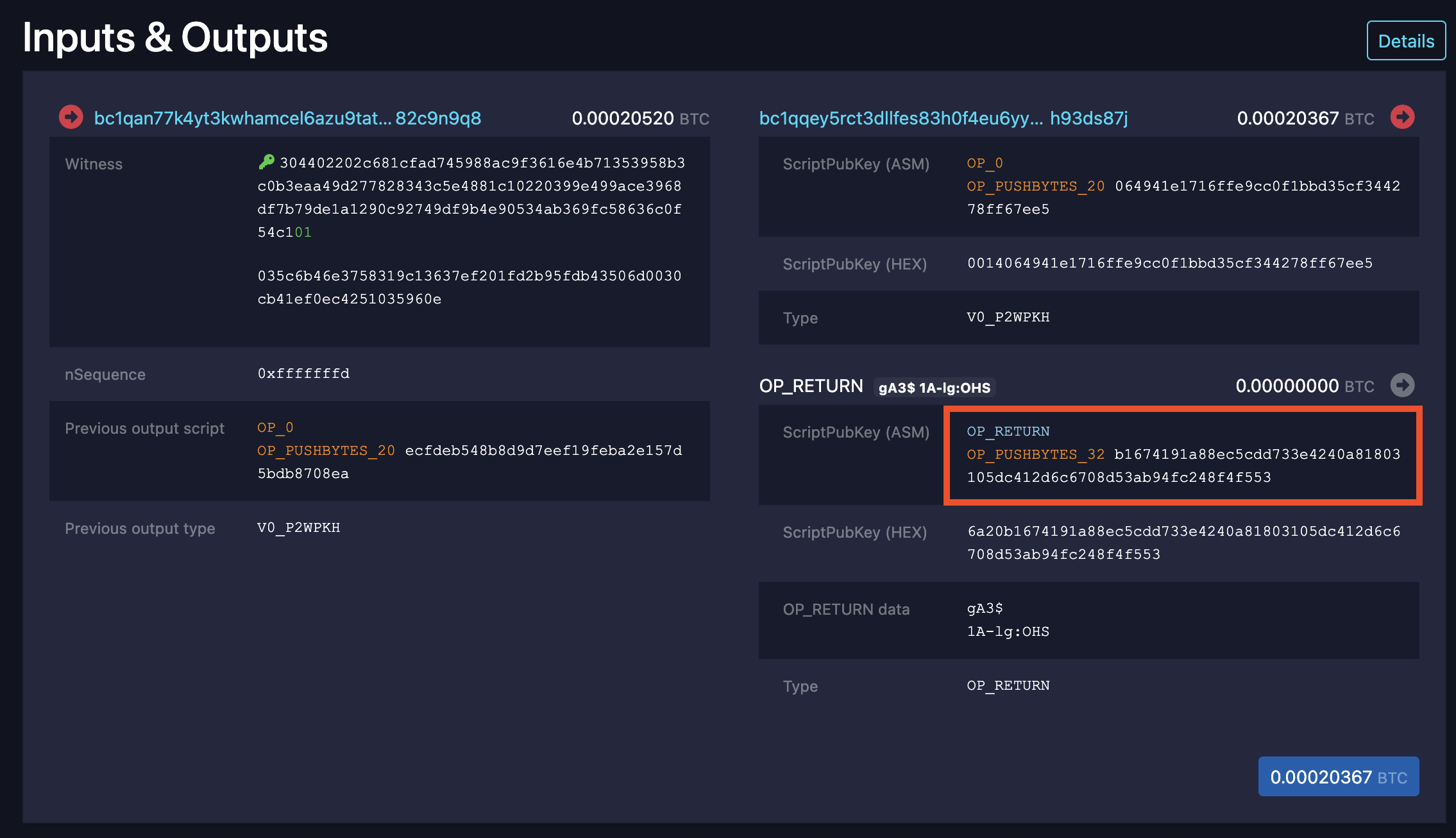
Task: Click the Inputs & Outputs heading
Action: (x=175, y=37)
